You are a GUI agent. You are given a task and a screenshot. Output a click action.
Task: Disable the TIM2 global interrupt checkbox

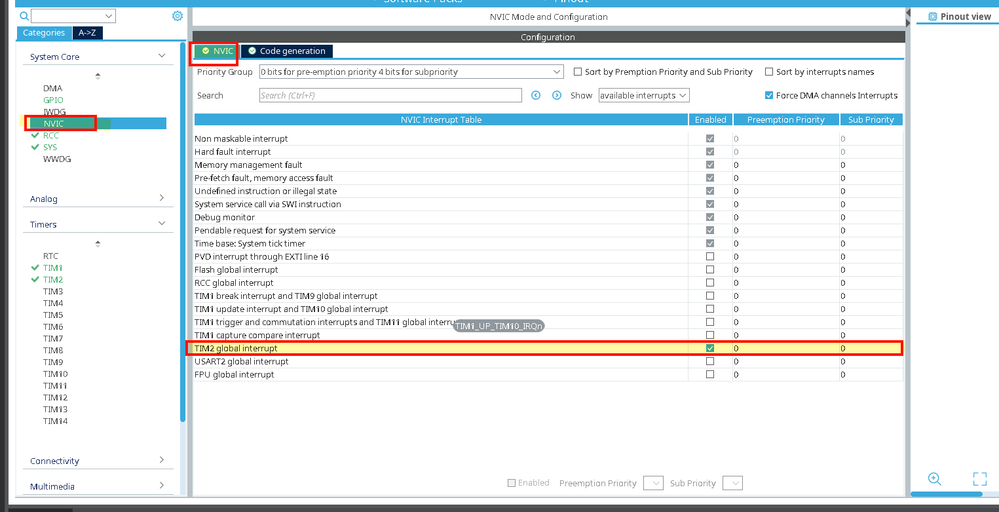click(x=710, y=348)
